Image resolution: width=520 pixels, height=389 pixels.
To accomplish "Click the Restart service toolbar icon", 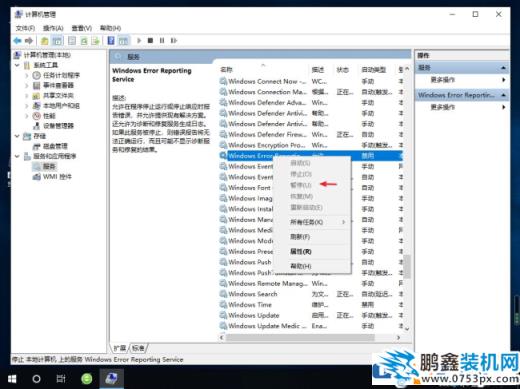I will tap(174, 41).
